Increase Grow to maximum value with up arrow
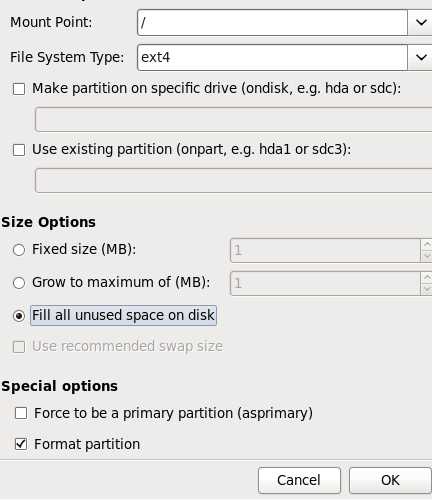 pyautogui.click(x=427, y=277)
